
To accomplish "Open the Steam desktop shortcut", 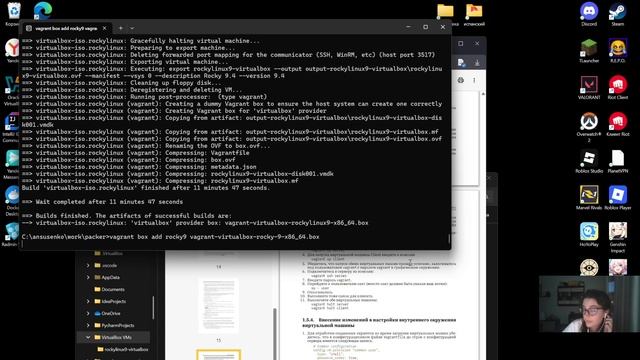I will click(x=618, y=12).
